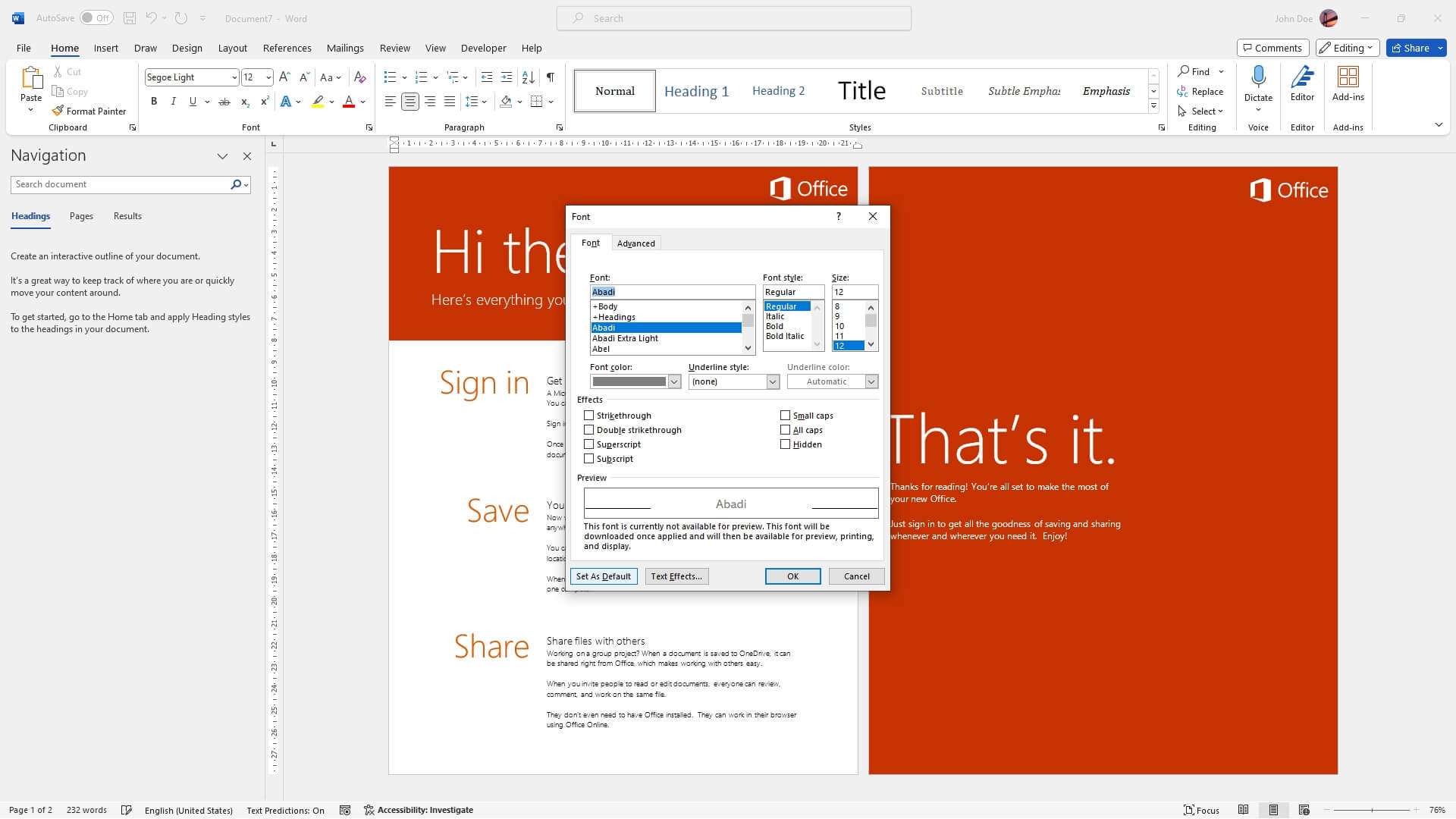The height and width of the screenshot is (819, 1456).
Task: Increase font size with grow icon
Action: pos(284,77)
